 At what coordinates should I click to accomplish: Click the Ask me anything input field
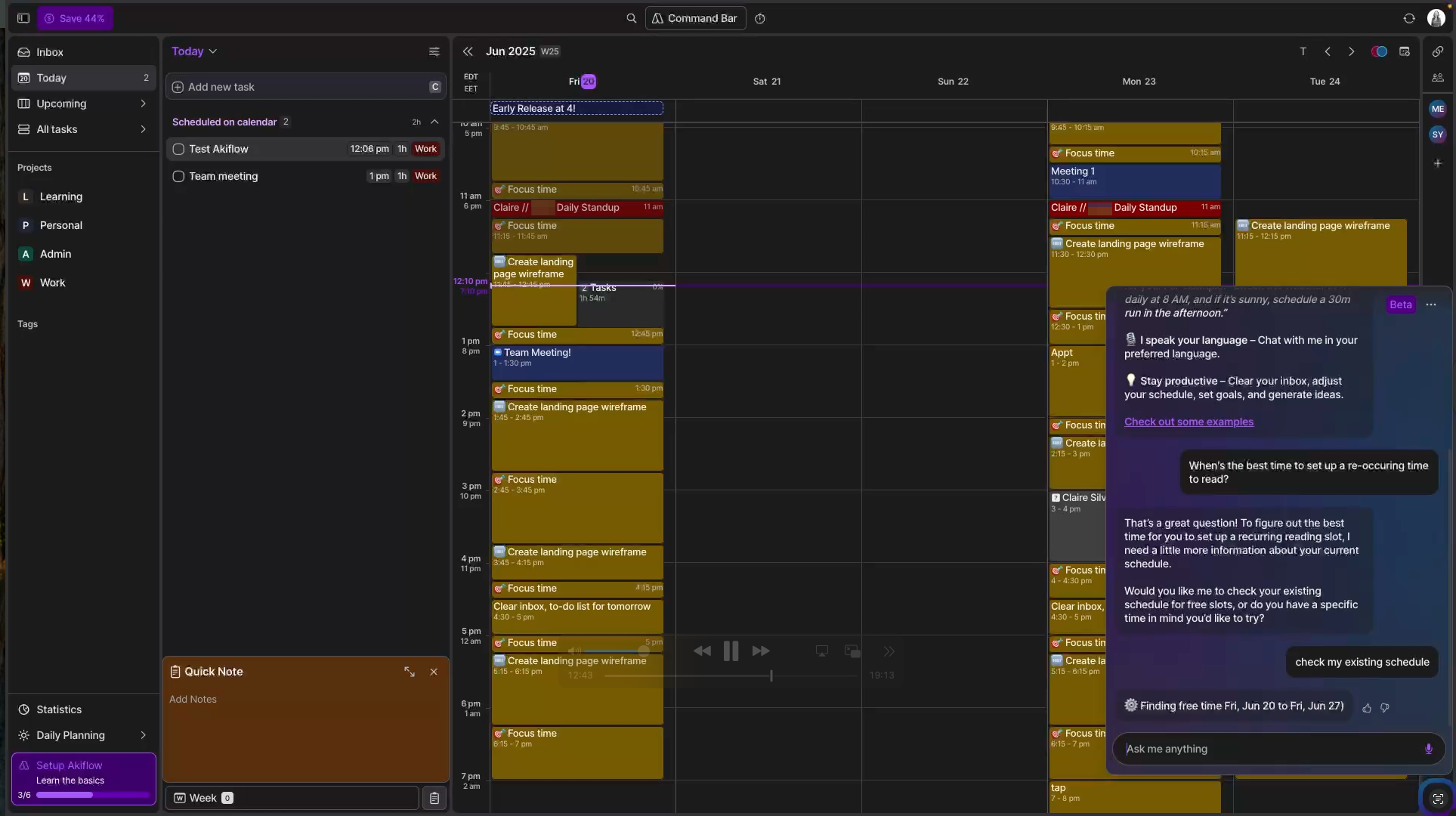[1247, 749]
